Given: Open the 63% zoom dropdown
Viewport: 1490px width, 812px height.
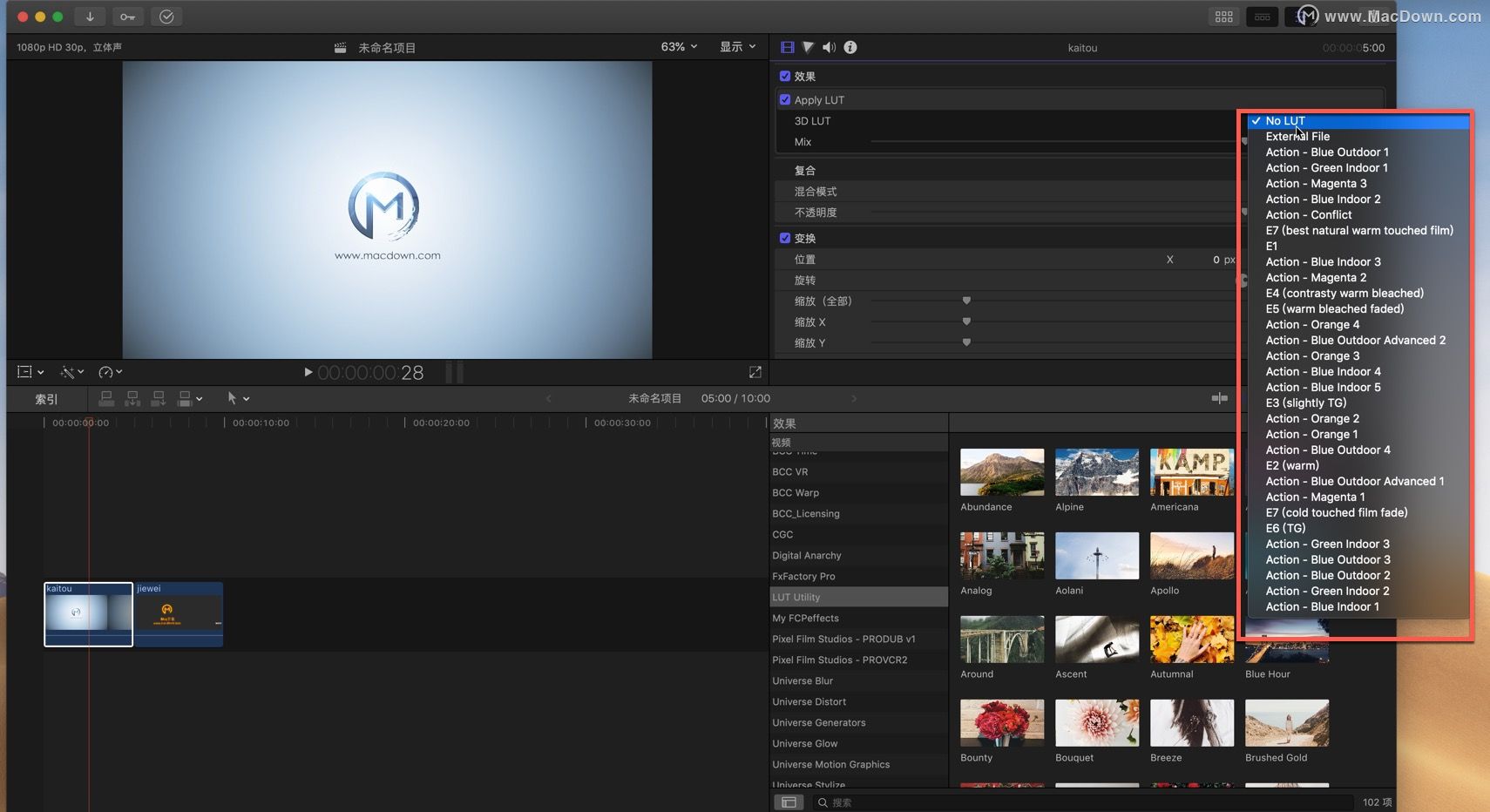Looking at the screenshot, I should point(679,47).
